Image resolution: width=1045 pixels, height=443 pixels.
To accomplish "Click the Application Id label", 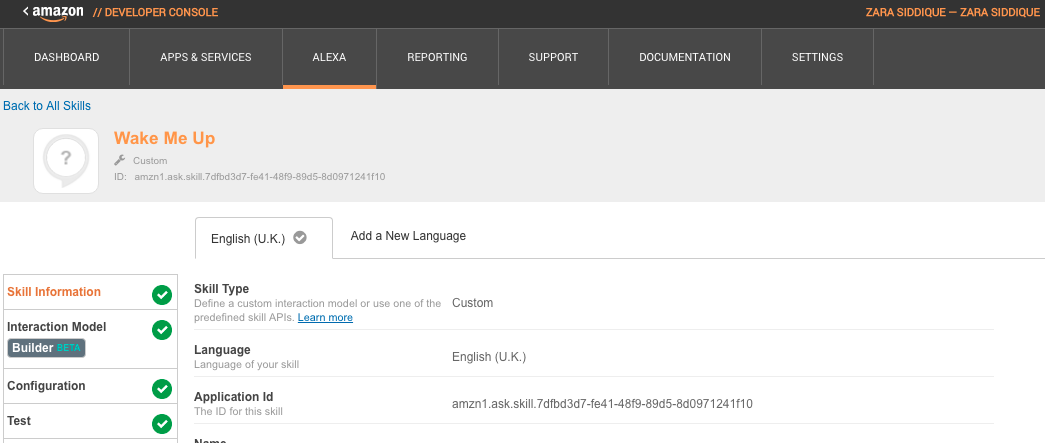I will point(234,398).
